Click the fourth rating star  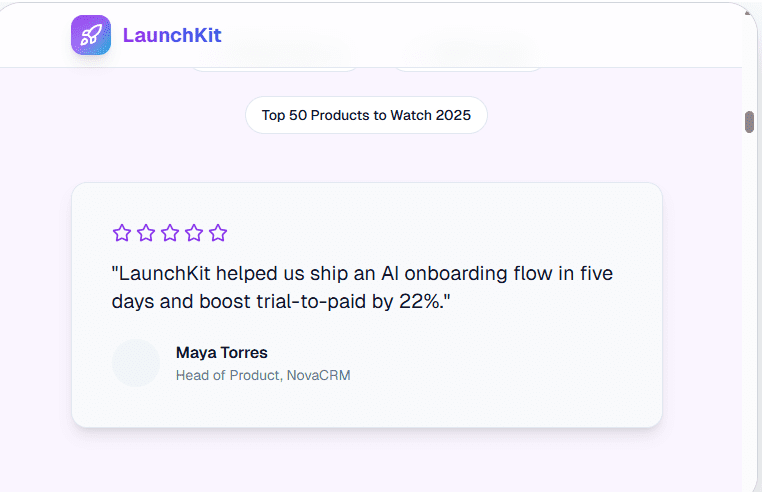pos(194,233)
